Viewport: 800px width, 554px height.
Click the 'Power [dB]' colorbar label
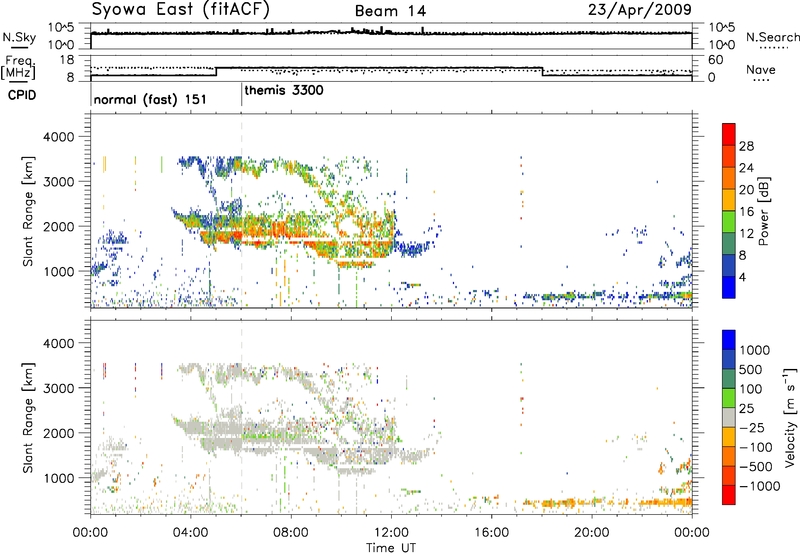(763, 211)
